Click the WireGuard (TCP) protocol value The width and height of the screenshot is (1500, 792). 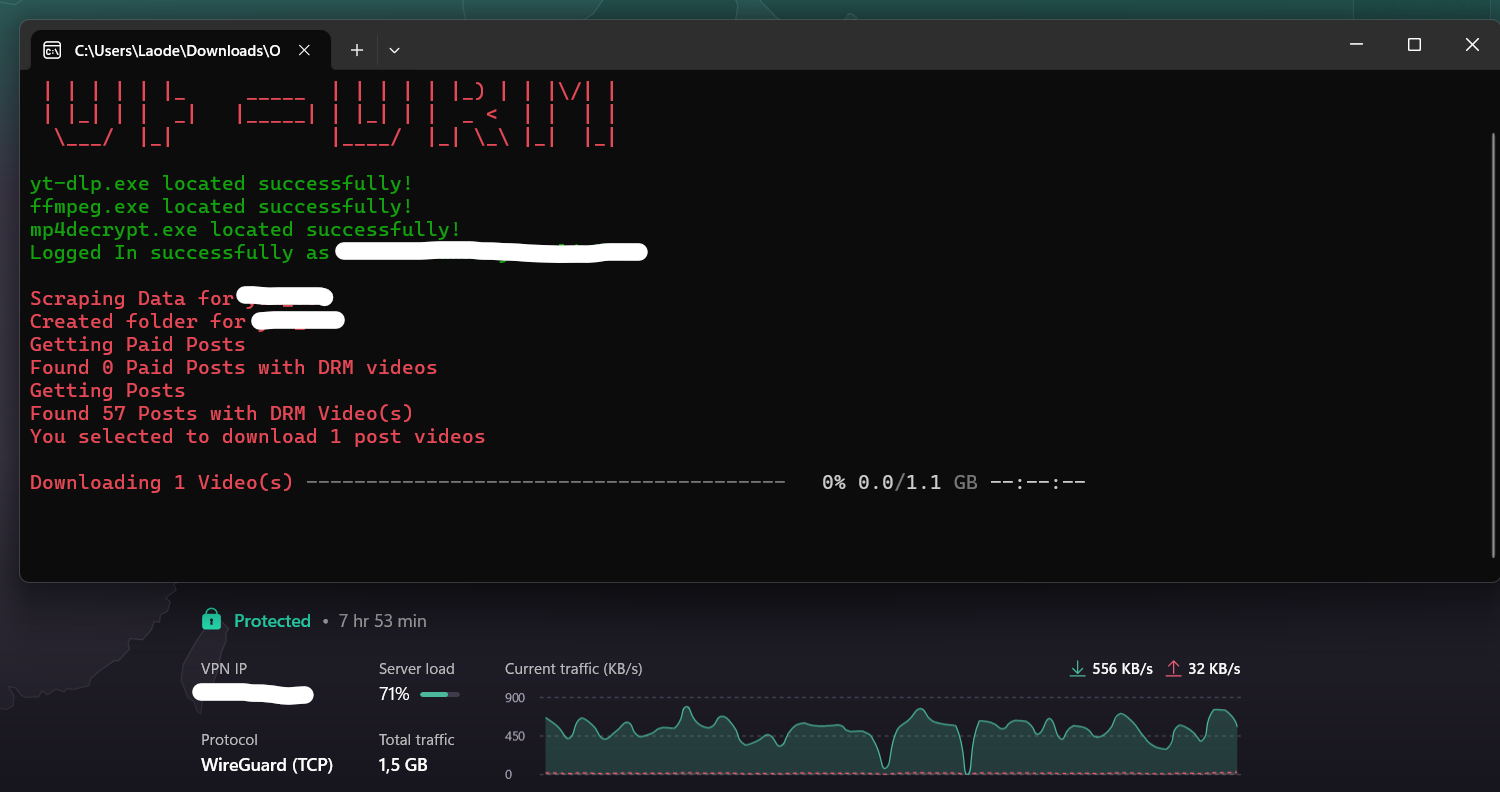point(267,765)
